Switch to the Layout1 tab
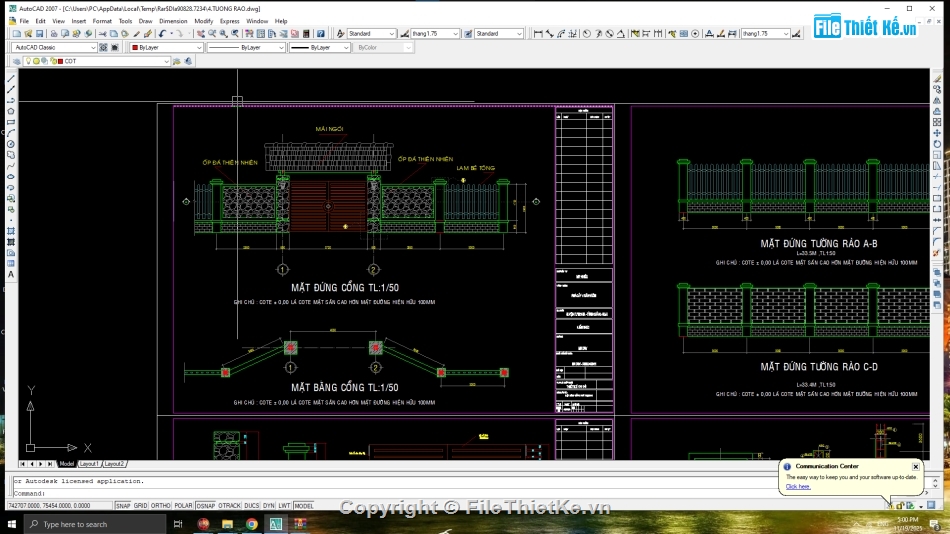The image size is (950, 534). click(x=89, y=464)
